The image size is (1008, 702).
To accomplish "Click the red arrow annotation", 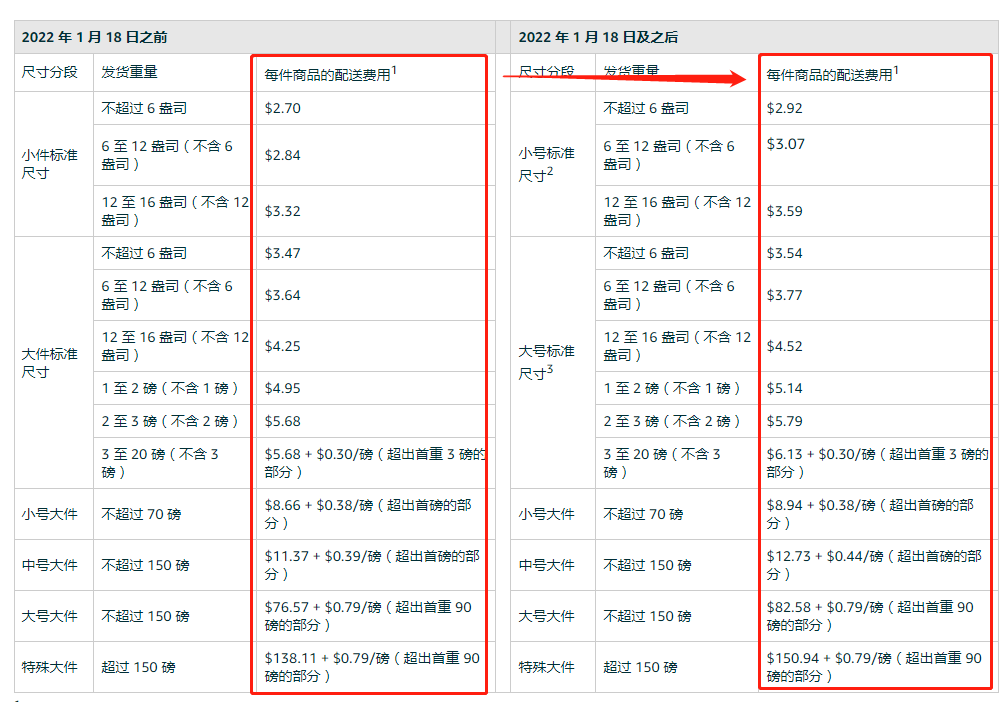I will [x=624, y=78].
